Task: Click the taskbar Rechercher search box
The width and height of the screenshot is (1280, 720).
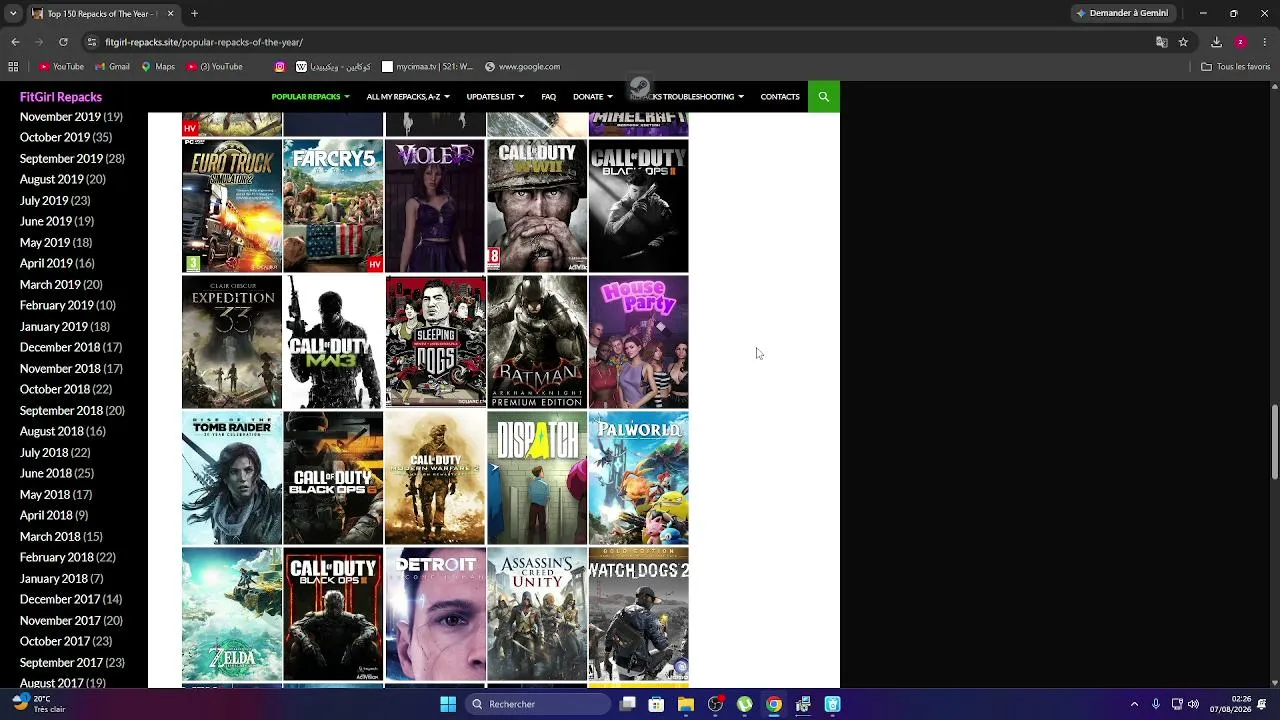Action: (x=538, y=704)
